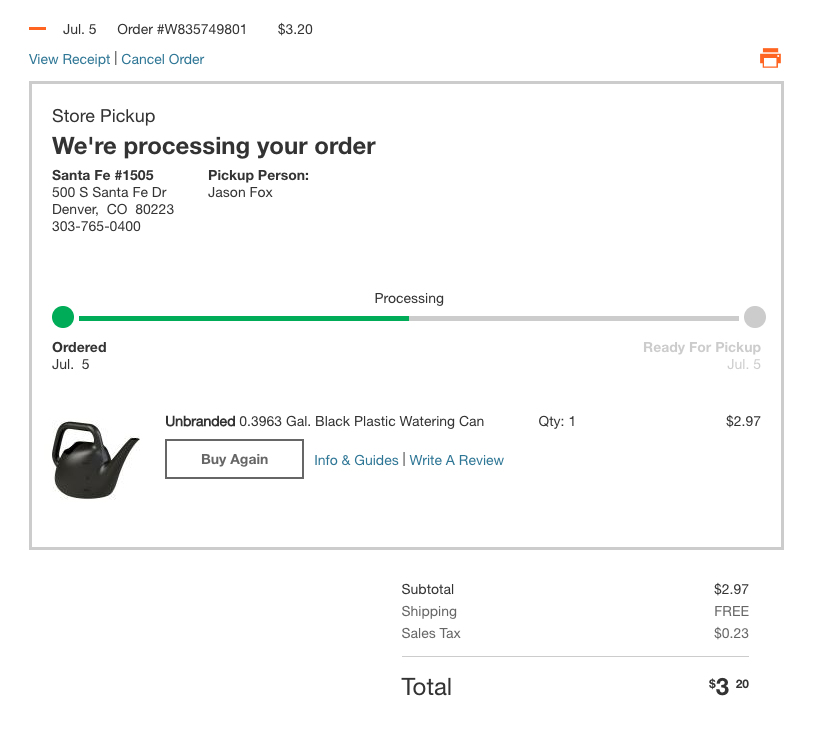Click the 500 S Santa Fe Dr address
Screen dimensions: 813x731
tap(109, 192)
